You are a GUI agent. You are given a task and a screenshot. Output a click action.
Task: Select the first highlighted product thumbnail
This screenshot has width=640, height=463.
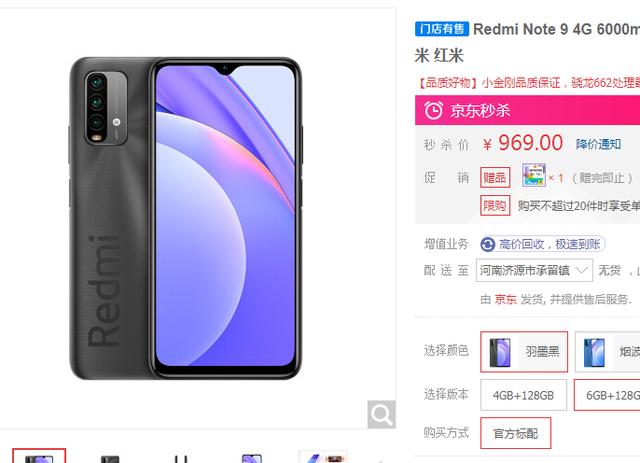pos(39,456)
